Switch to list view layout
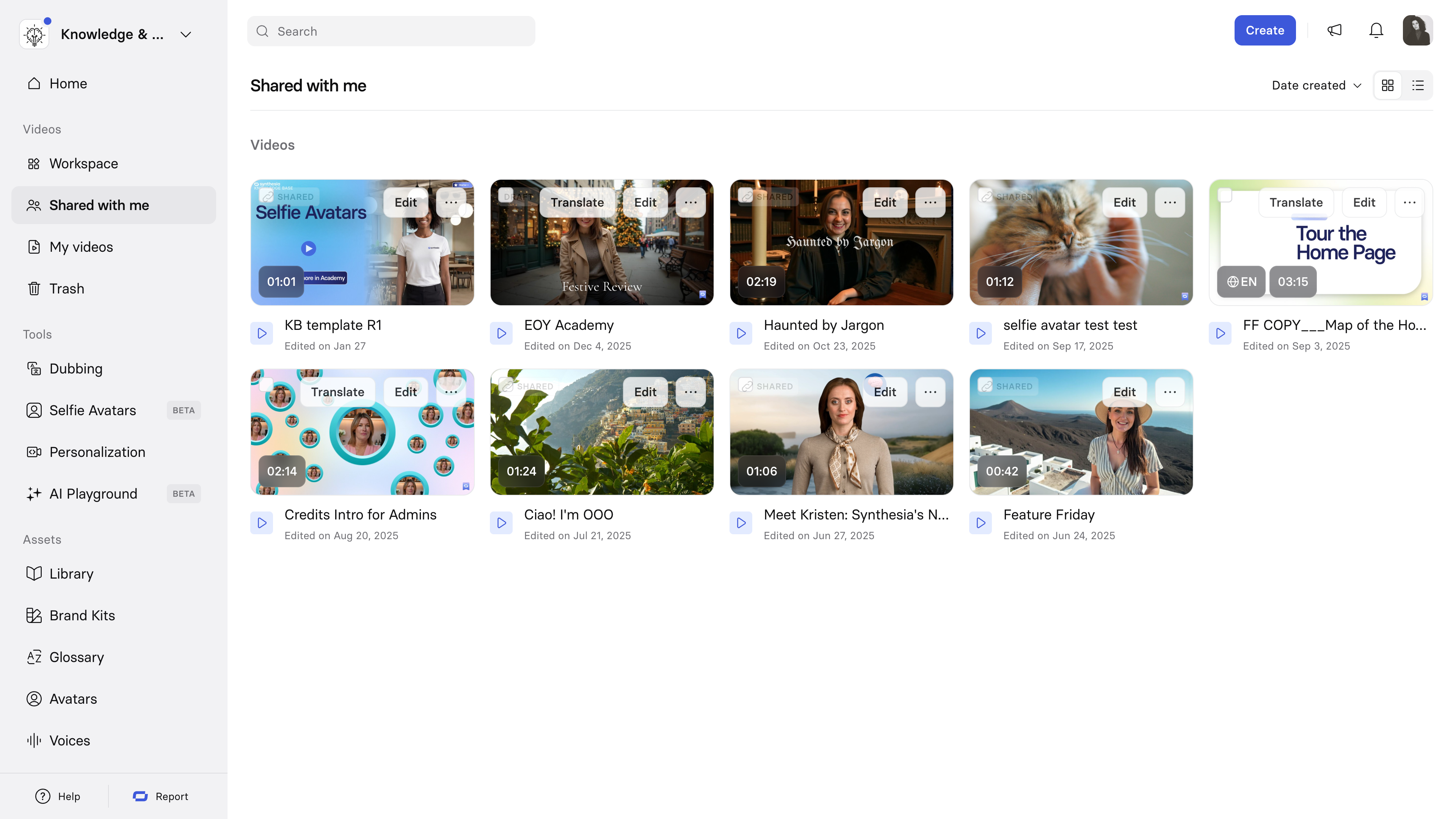Viewport: 1456px width, 819px height. pyautogui.click(x=1418, y=85)
